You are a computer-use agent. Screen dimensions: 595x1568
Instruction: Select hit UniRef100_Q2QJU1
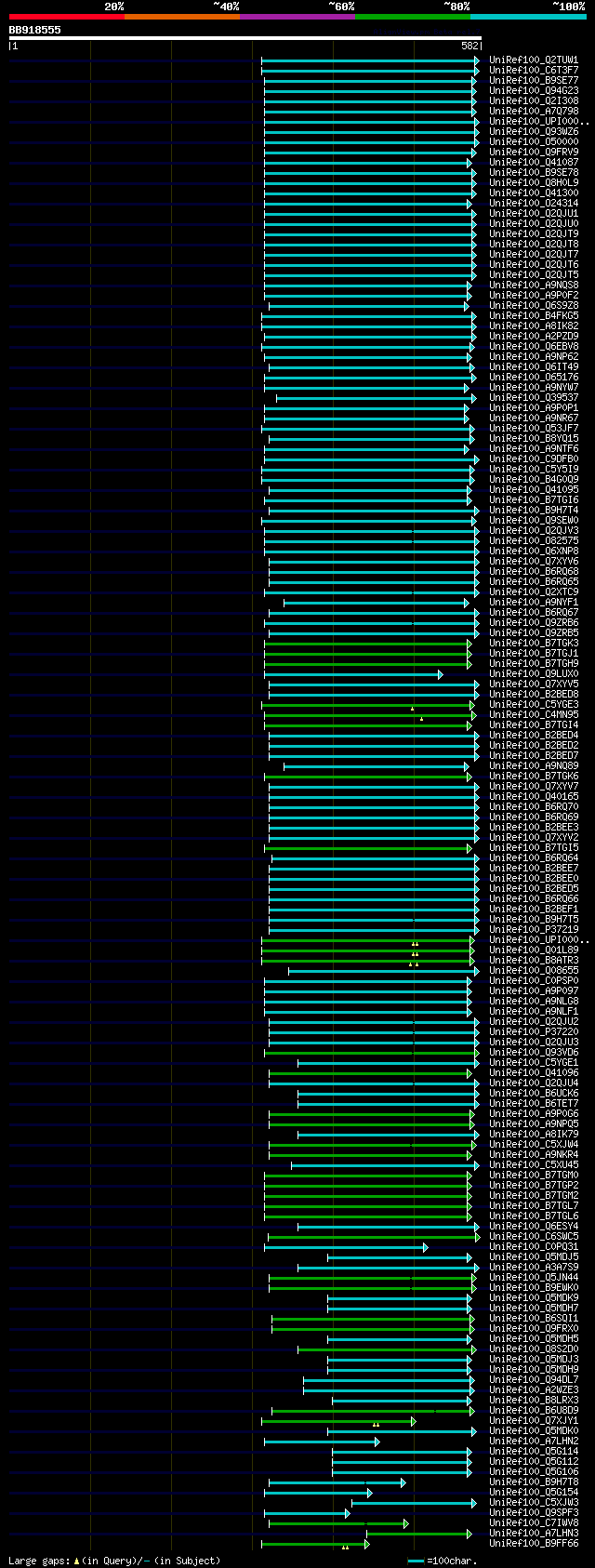(x=534, y=213)
